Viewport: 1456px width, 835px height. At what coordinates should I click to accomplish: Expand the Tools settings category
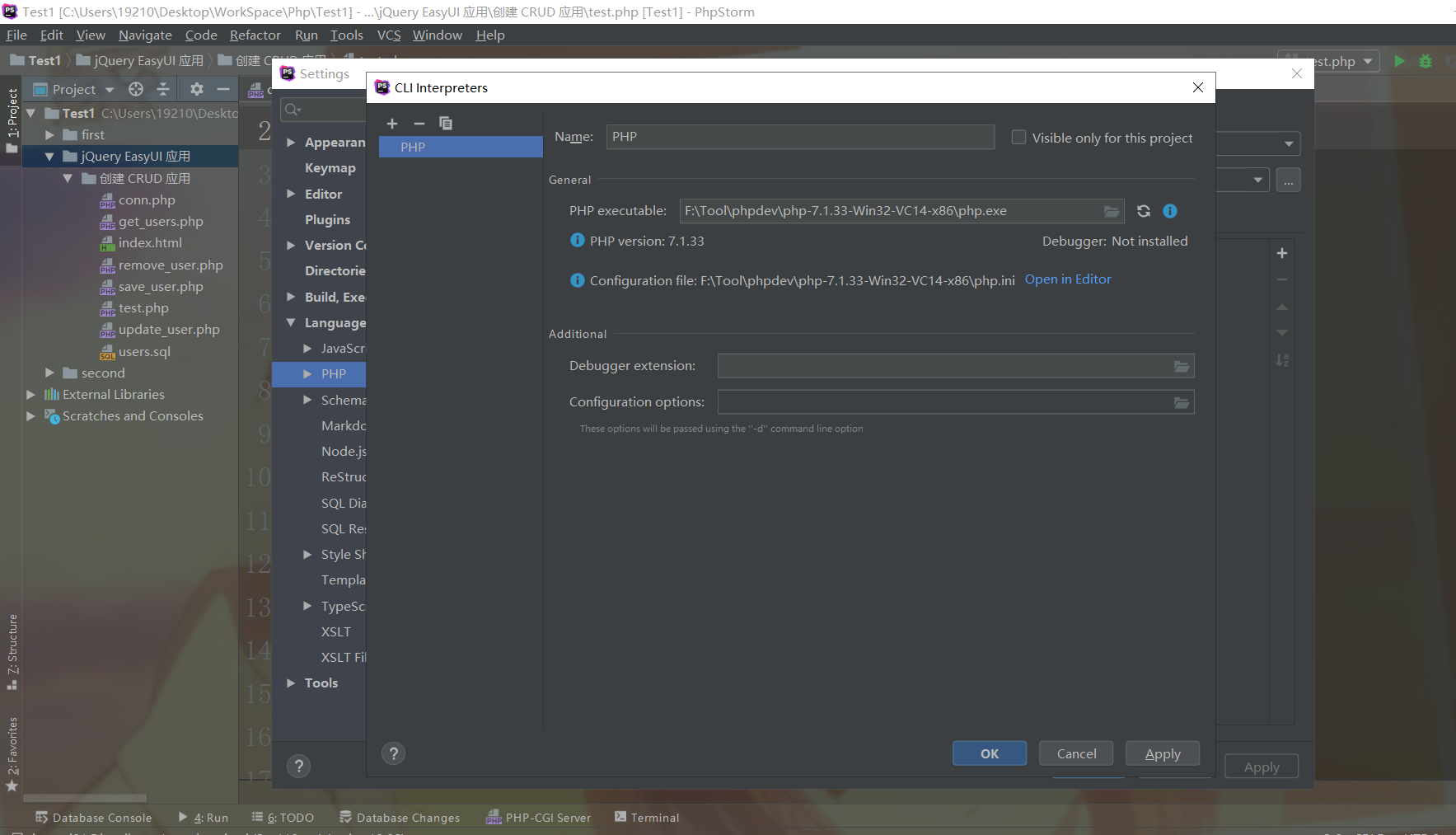pos(291,683)
